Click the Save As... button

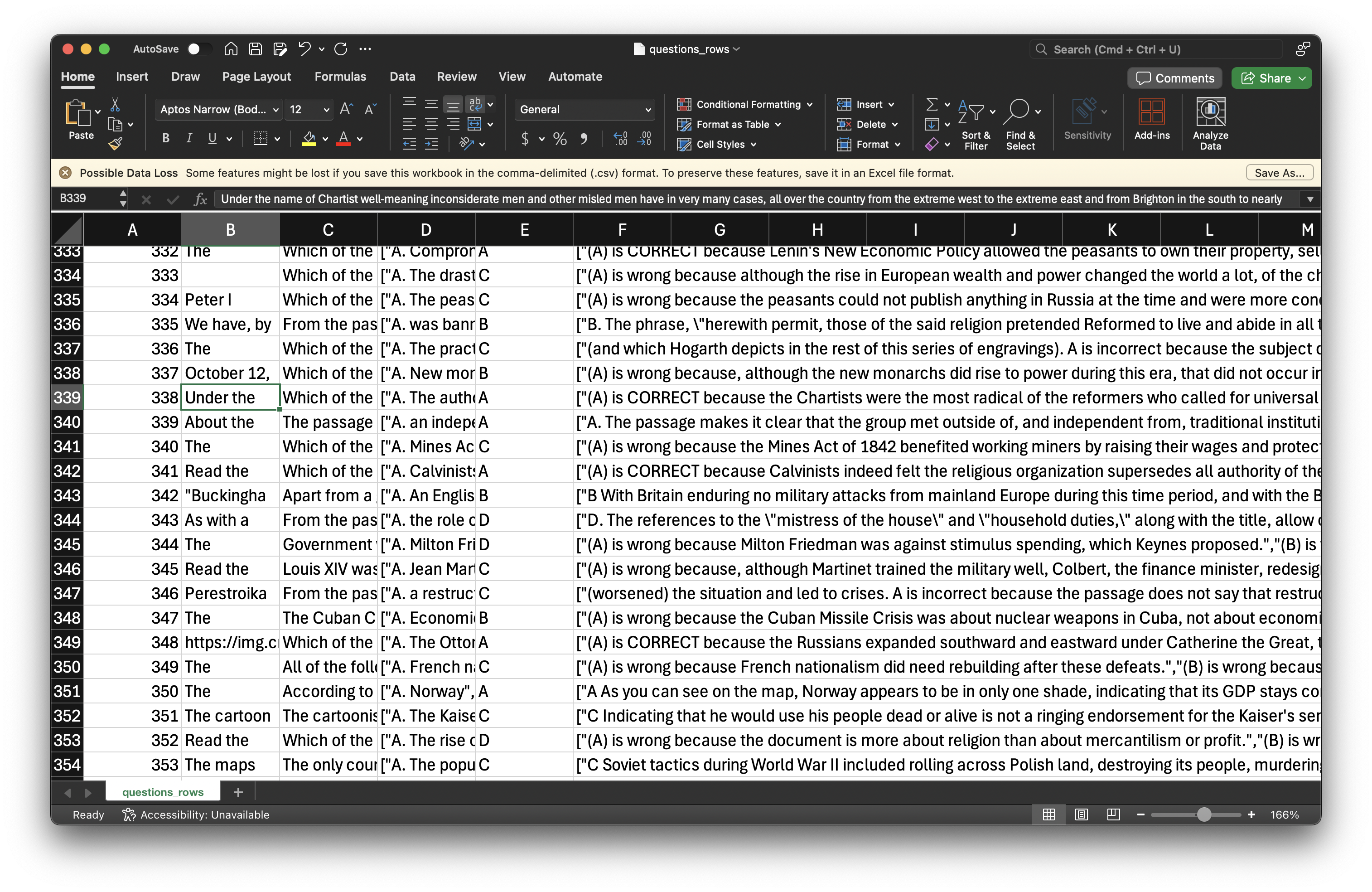pyautogui.click(x=1279, y=173)
